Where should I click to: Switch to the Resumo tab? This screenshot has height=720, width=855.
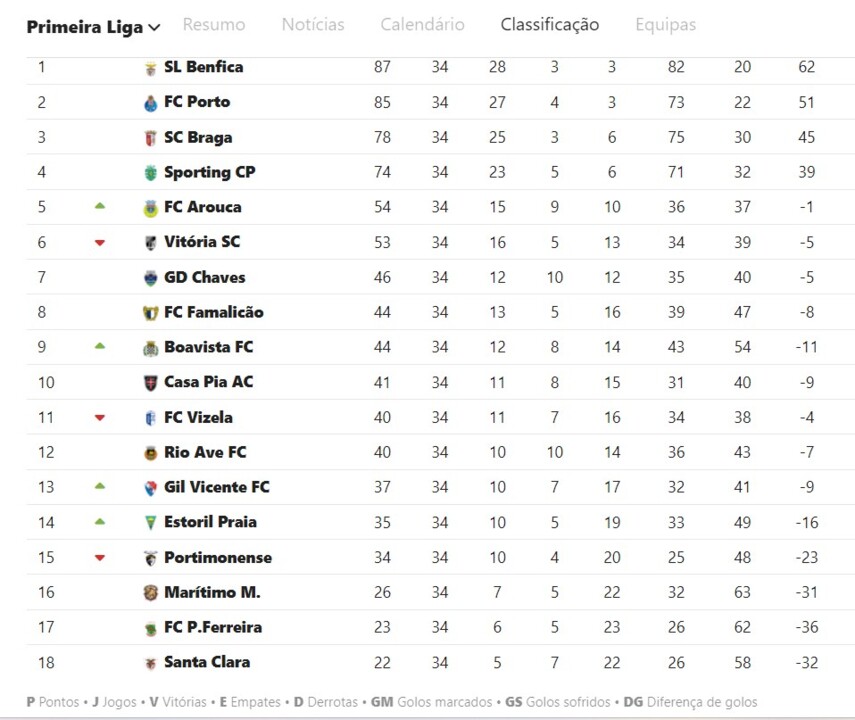pyautogui.click(x=214, y=25)
